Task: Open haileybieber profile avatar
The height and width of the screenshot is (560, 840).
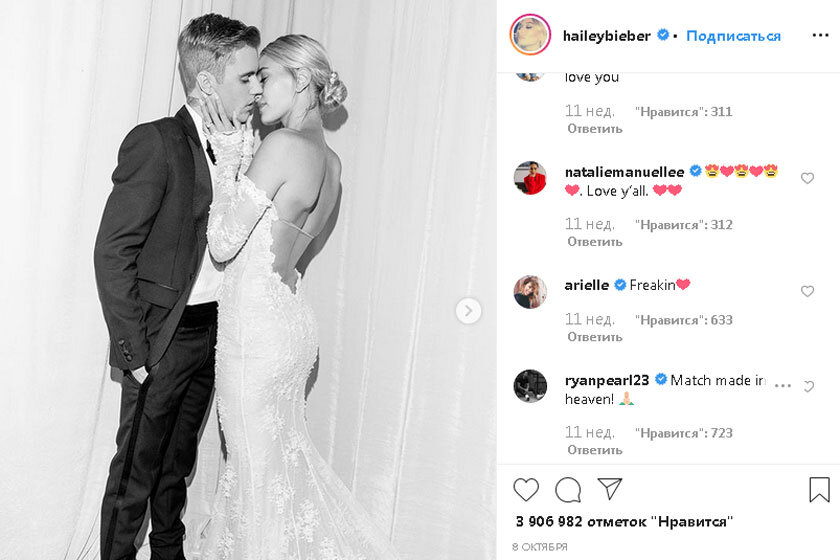Action: click(x=530, y=35)
